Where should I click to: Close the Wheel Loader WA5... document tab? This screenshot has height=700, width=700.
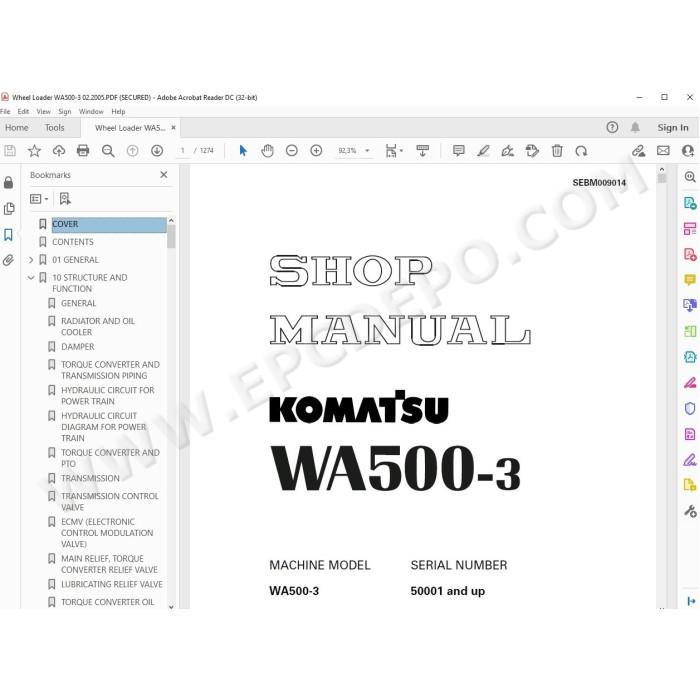[x=173, y=128]
